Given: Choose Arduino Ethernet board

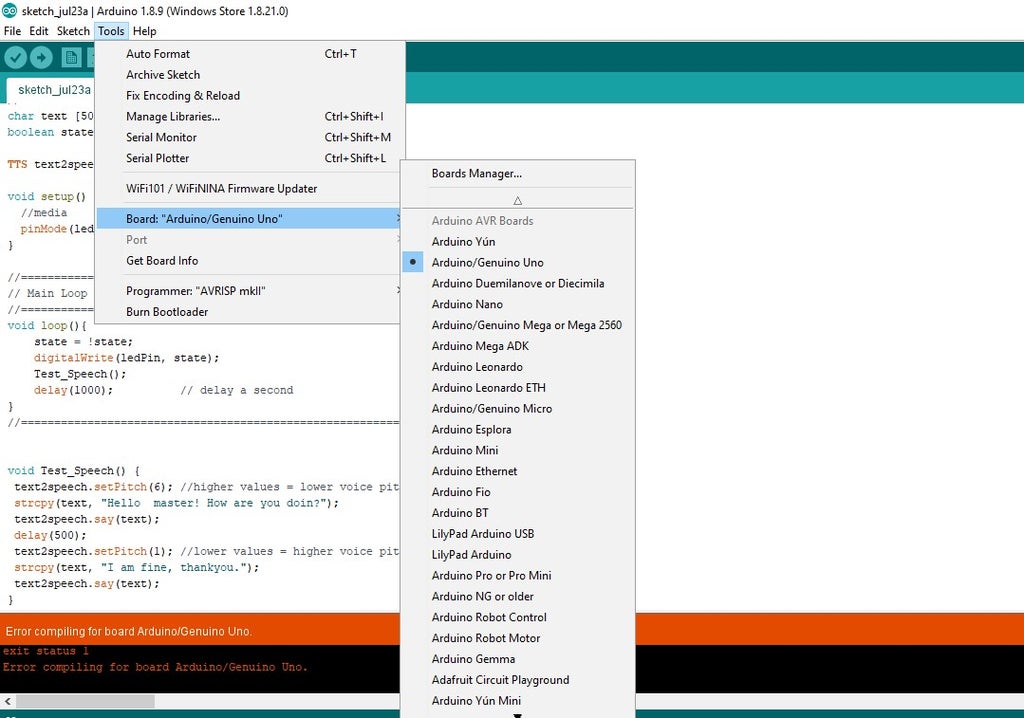Looking at the screenshot, I should point(518,471).
